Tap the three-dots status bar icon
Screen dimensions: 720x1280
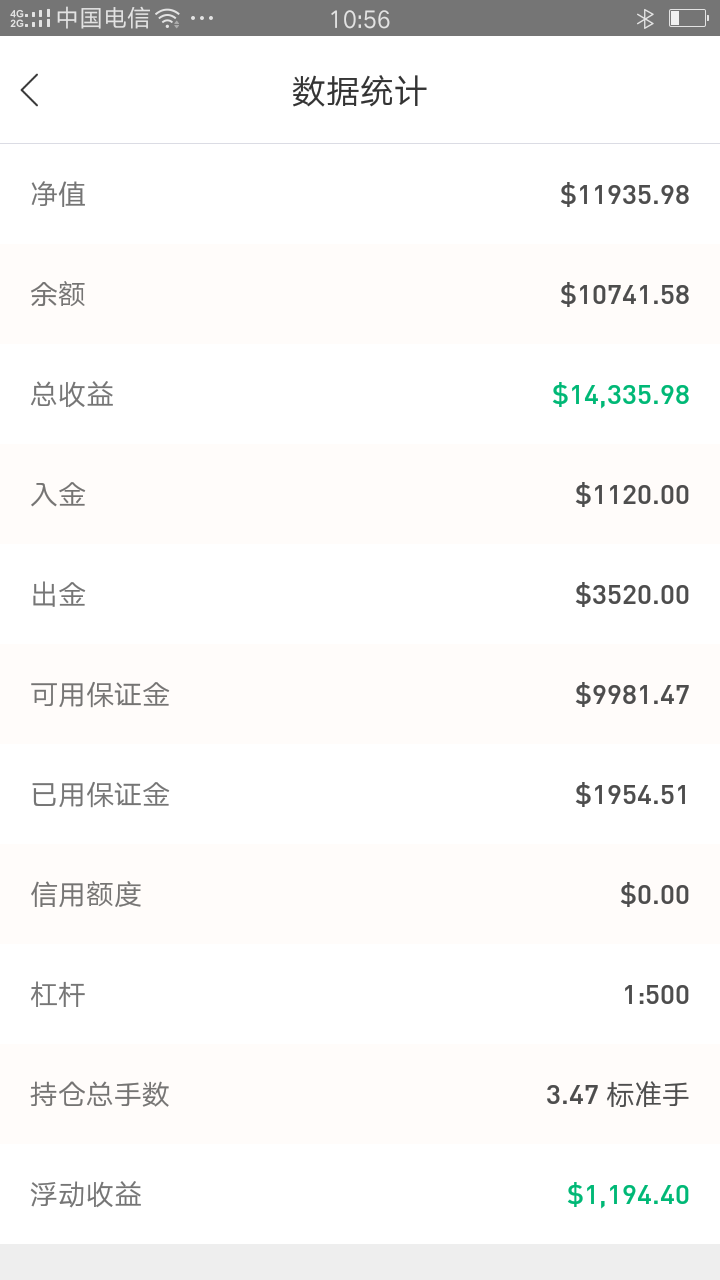[x=201, y=18]
